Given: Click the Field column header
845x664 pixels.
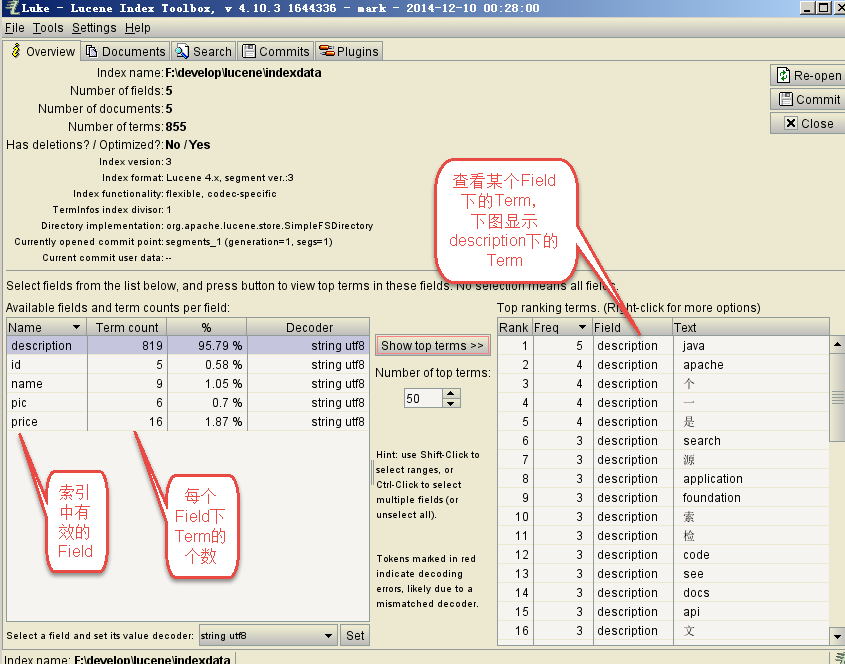Looking at the screenshot, I should coord(633,327).
